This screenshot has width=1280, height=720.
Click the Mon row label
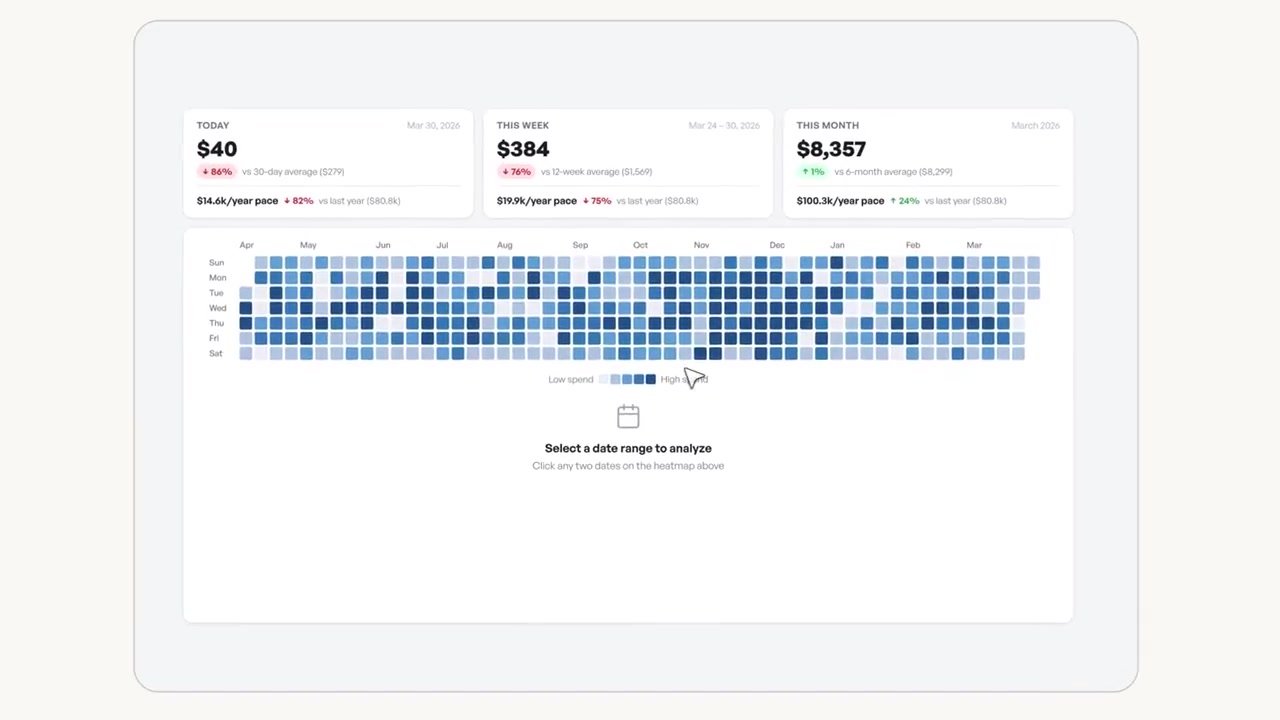(x=217, y=278)
